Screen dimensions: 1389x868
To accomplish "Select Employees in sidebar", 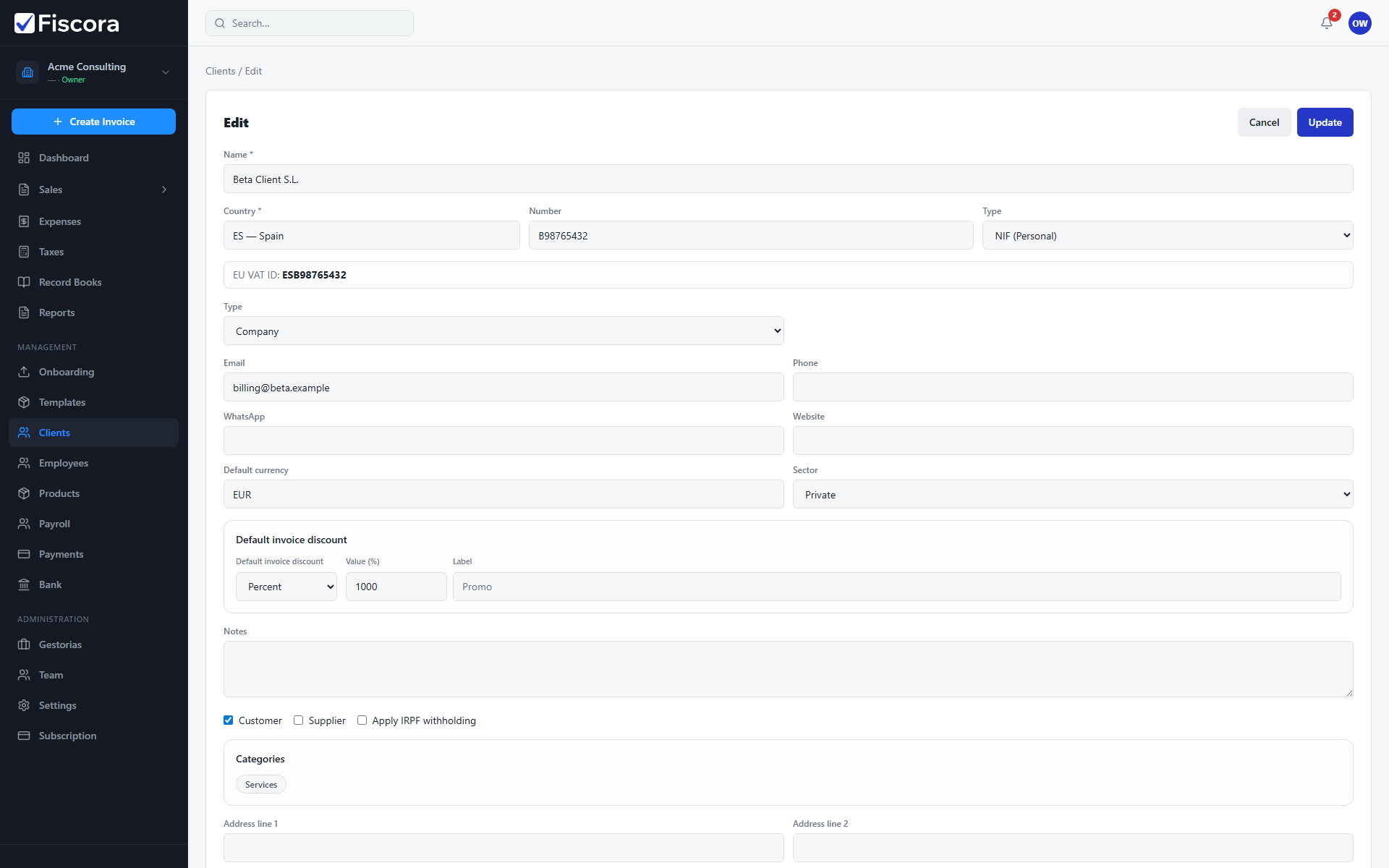I will 93,463.
